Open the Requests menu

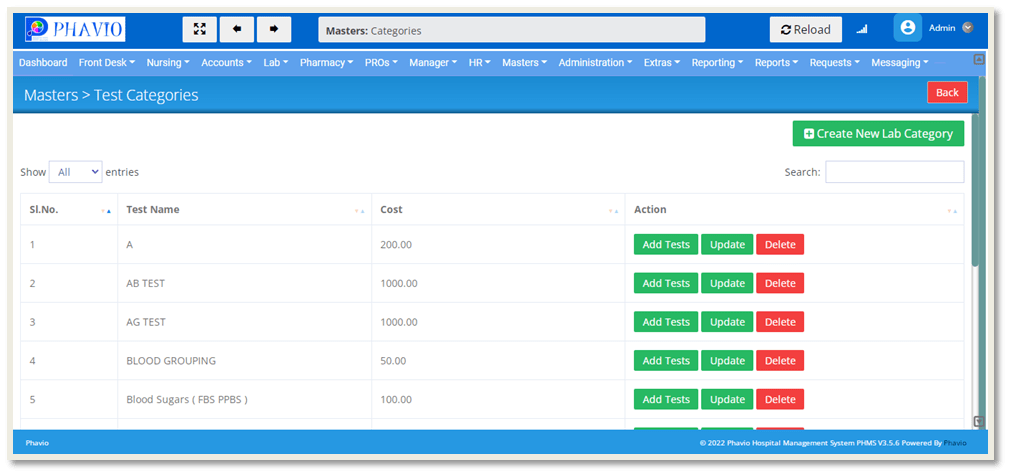[x=835, y=62]
